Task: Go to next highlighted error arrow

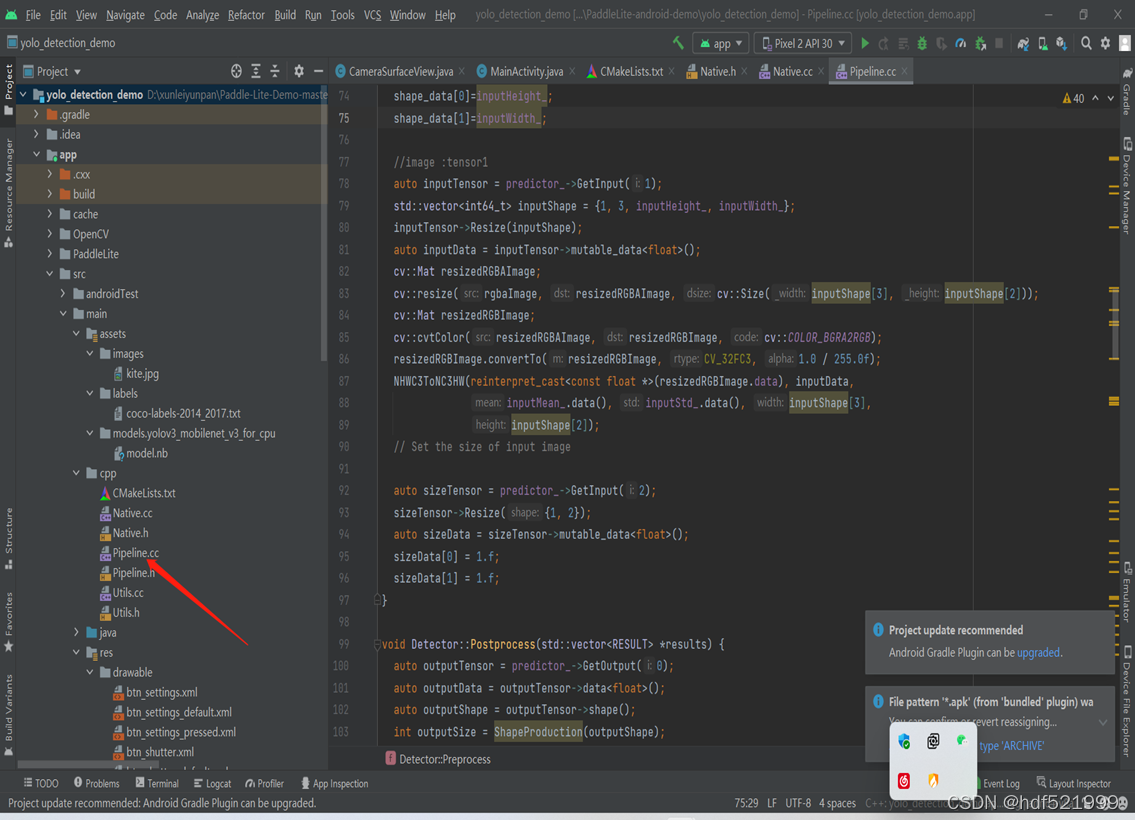Action: pos(1111,98)
